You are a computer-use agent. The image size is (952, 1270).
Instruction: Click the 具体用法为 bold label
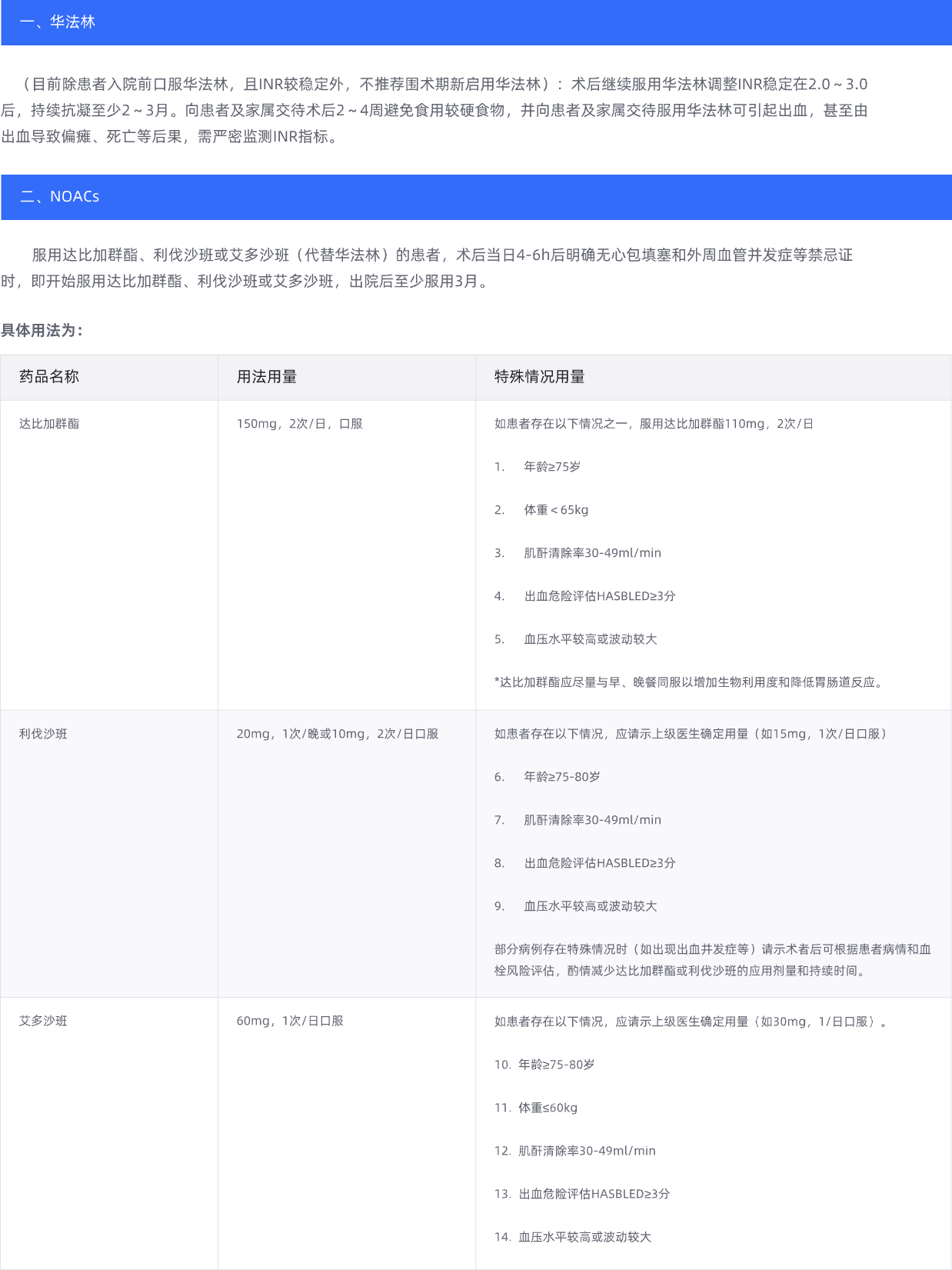point(42,331)
